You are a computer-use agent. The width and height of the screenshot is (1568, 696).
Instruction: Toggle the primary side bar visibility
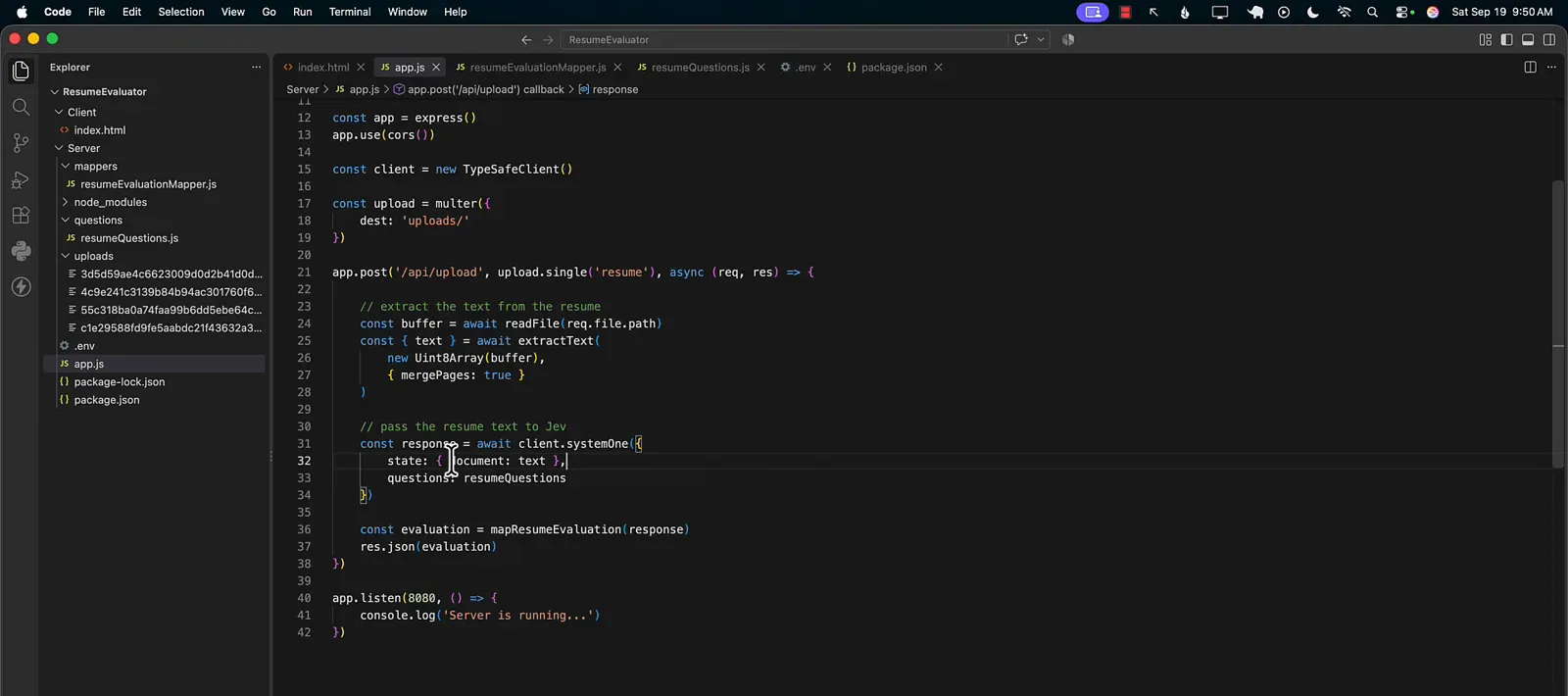click(1506, 40)
